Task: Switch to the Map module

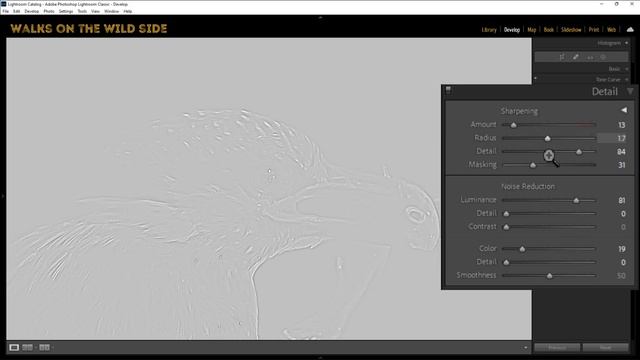Action: click(x=531, y=30)
